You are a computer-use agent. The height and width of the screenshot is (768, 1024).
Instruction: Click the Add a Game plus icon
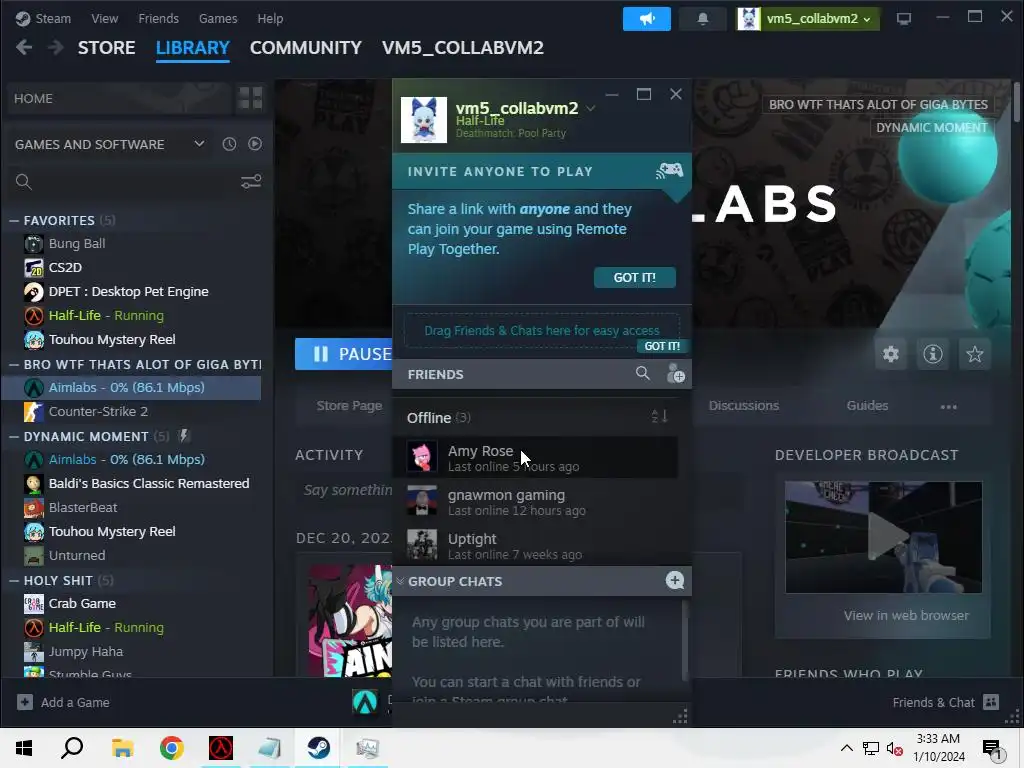point(25,702)
